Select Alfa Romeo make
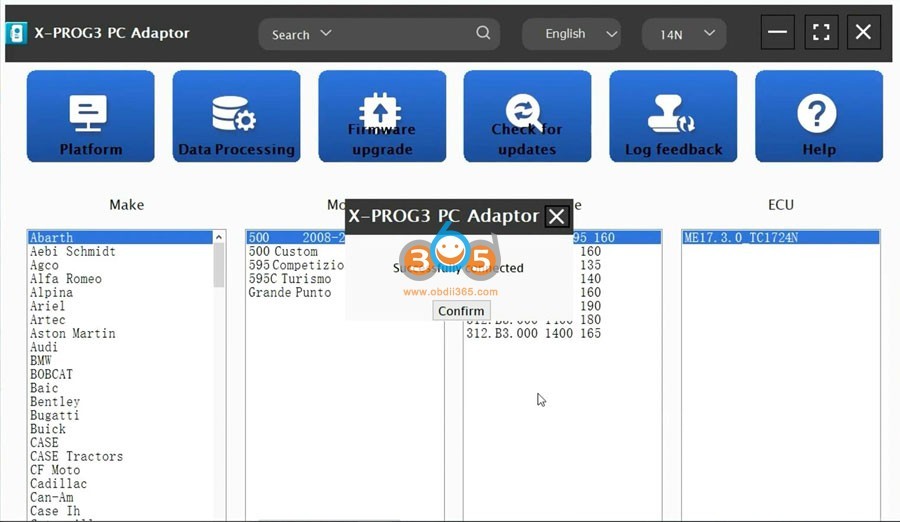 [120, 279]
